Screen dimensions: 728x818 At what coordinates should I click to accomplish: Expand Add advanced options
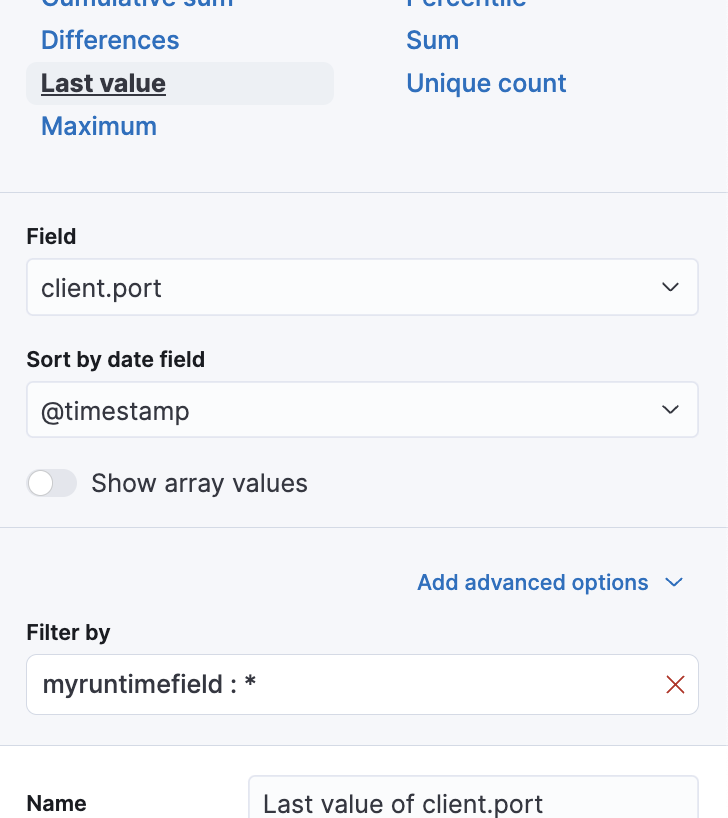(533, 582)
